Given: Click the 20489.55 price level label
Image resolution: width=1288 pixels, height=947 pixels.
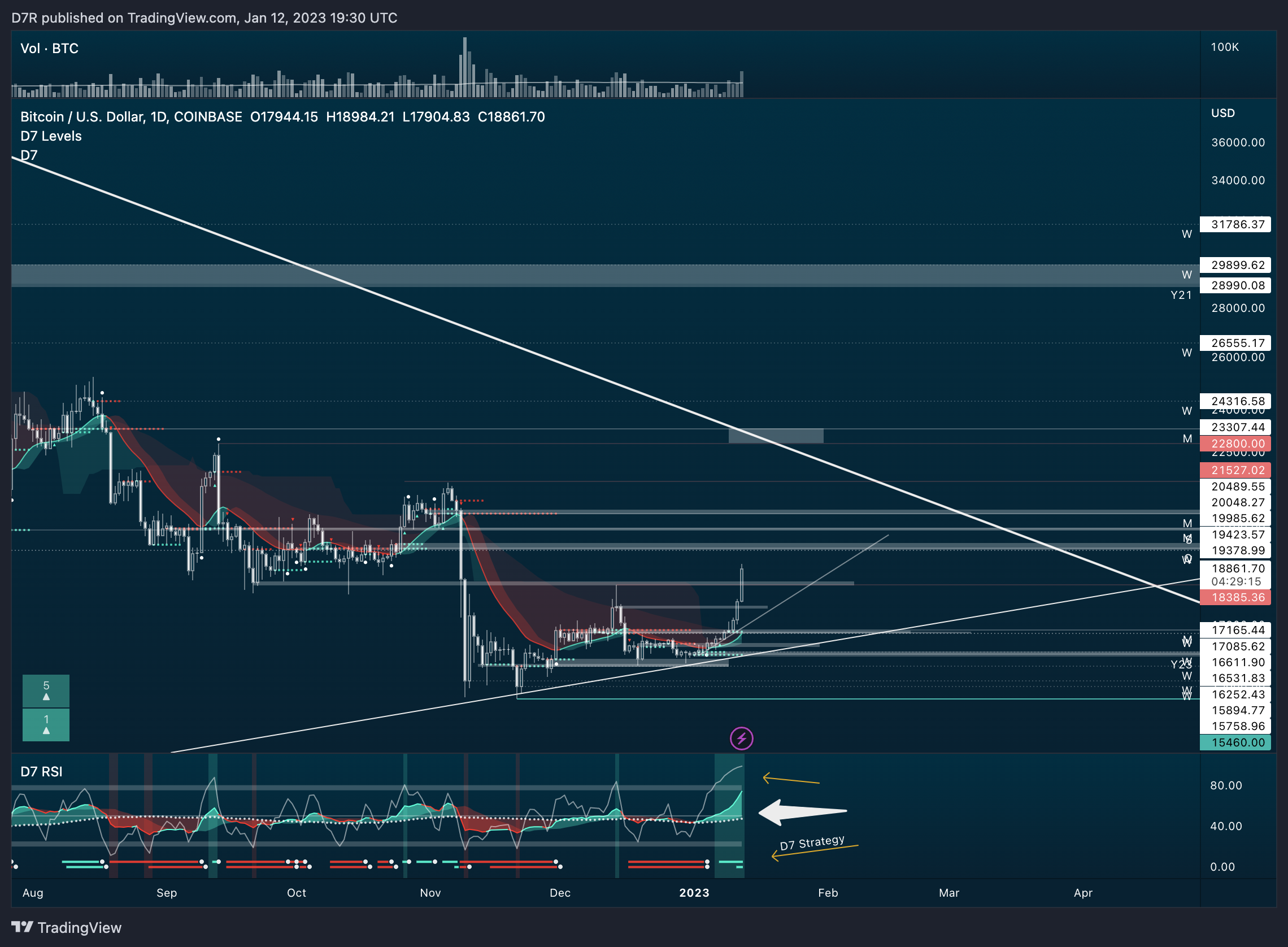Looking at the screenshot, I should 1235,486.
